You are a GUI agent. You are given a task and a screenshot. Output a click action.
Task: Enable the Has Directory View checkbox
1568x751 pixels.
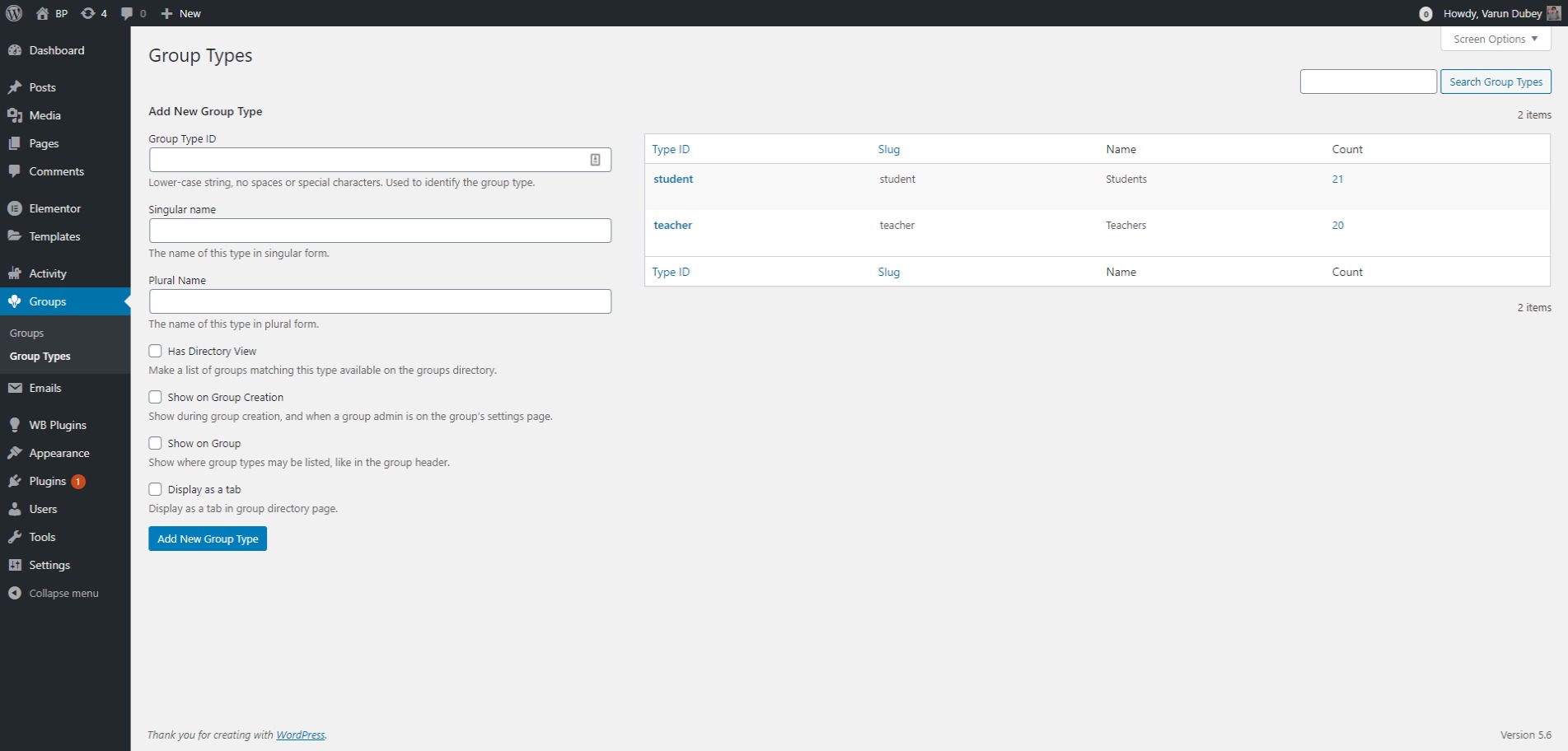(x=155, y=351)
